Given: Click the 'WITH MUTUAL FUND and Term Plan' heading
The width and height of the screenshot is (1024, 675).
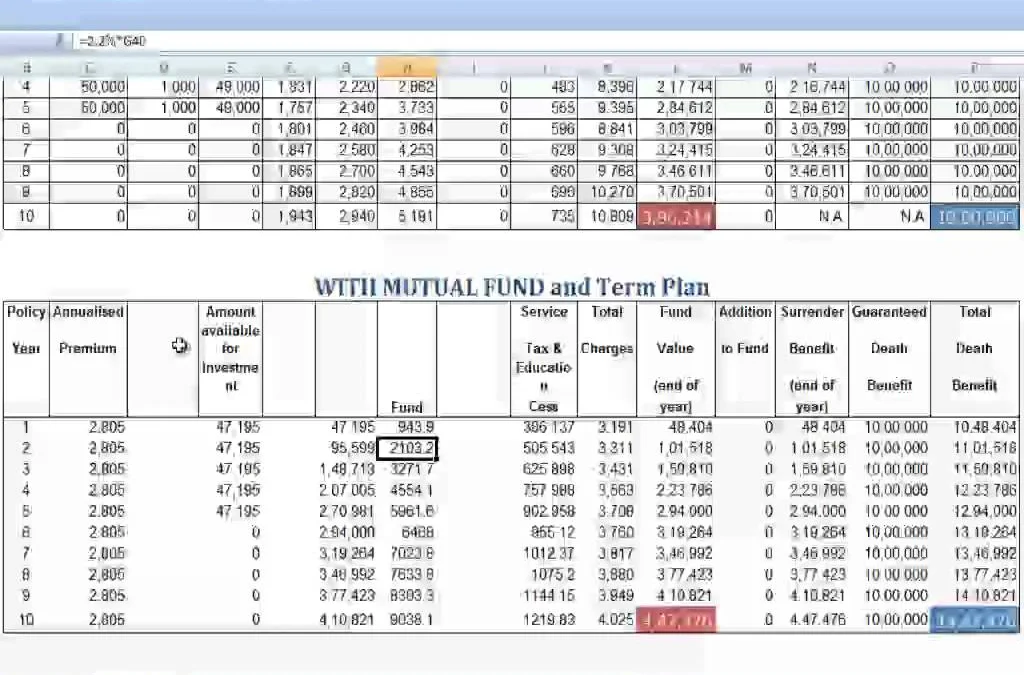Looking at the screenshot, I should coord(511,287).
